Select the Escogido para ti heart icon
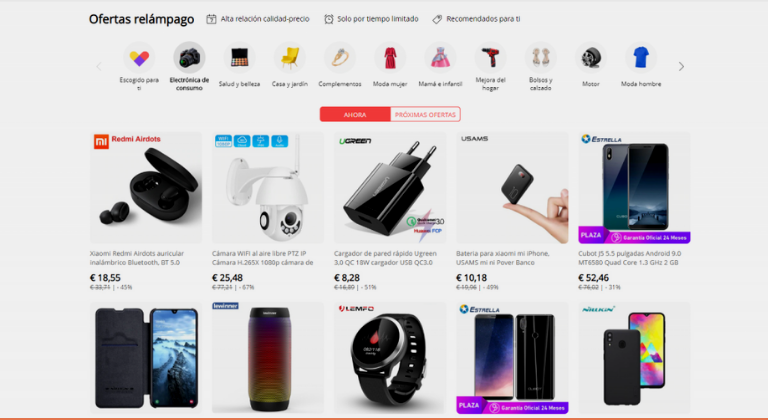Image resolution: width=768 pixels, height=420 pixels. [139, 58]
